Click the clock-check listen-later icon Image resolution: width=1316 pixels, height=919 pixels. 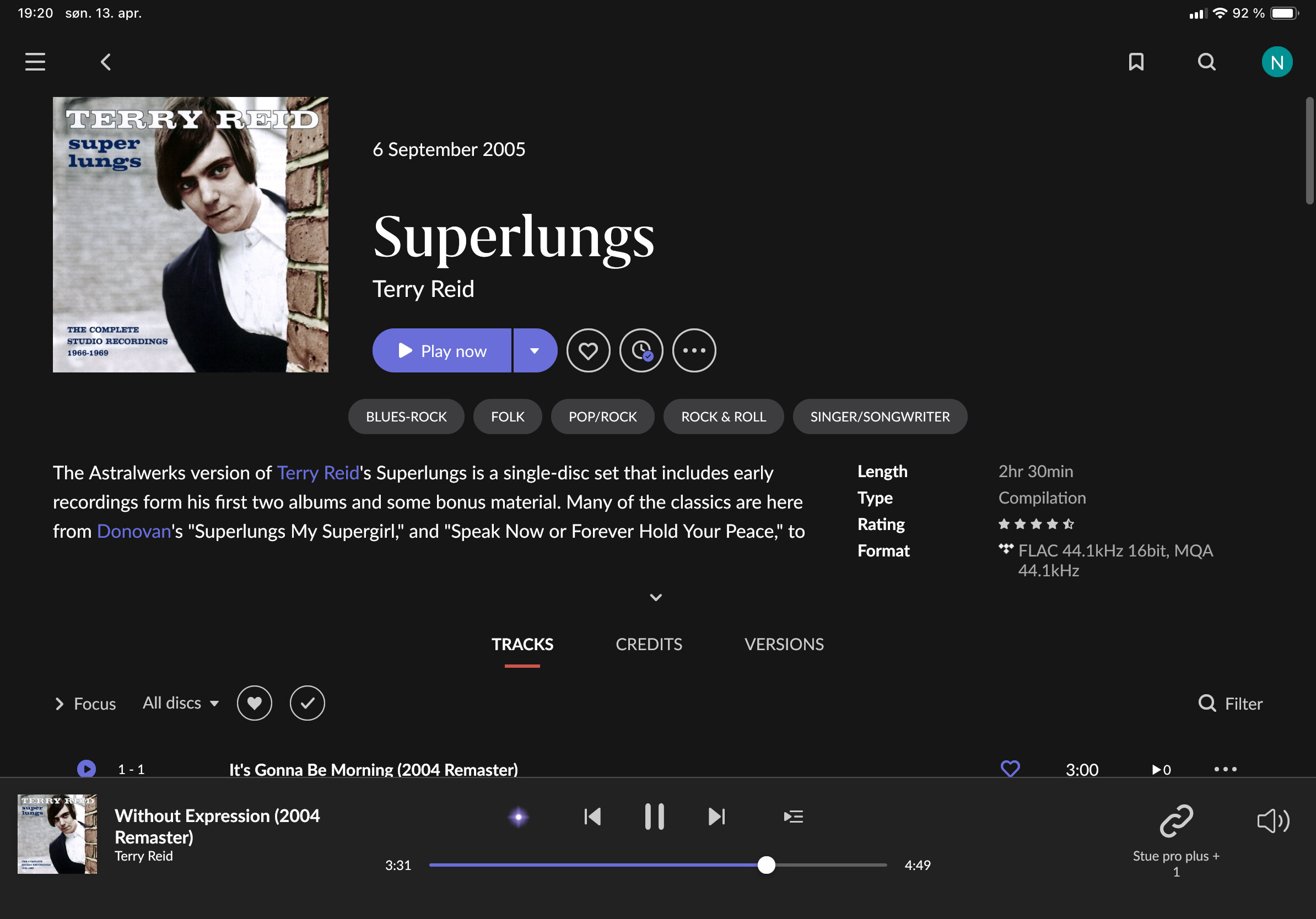(641, 350)
